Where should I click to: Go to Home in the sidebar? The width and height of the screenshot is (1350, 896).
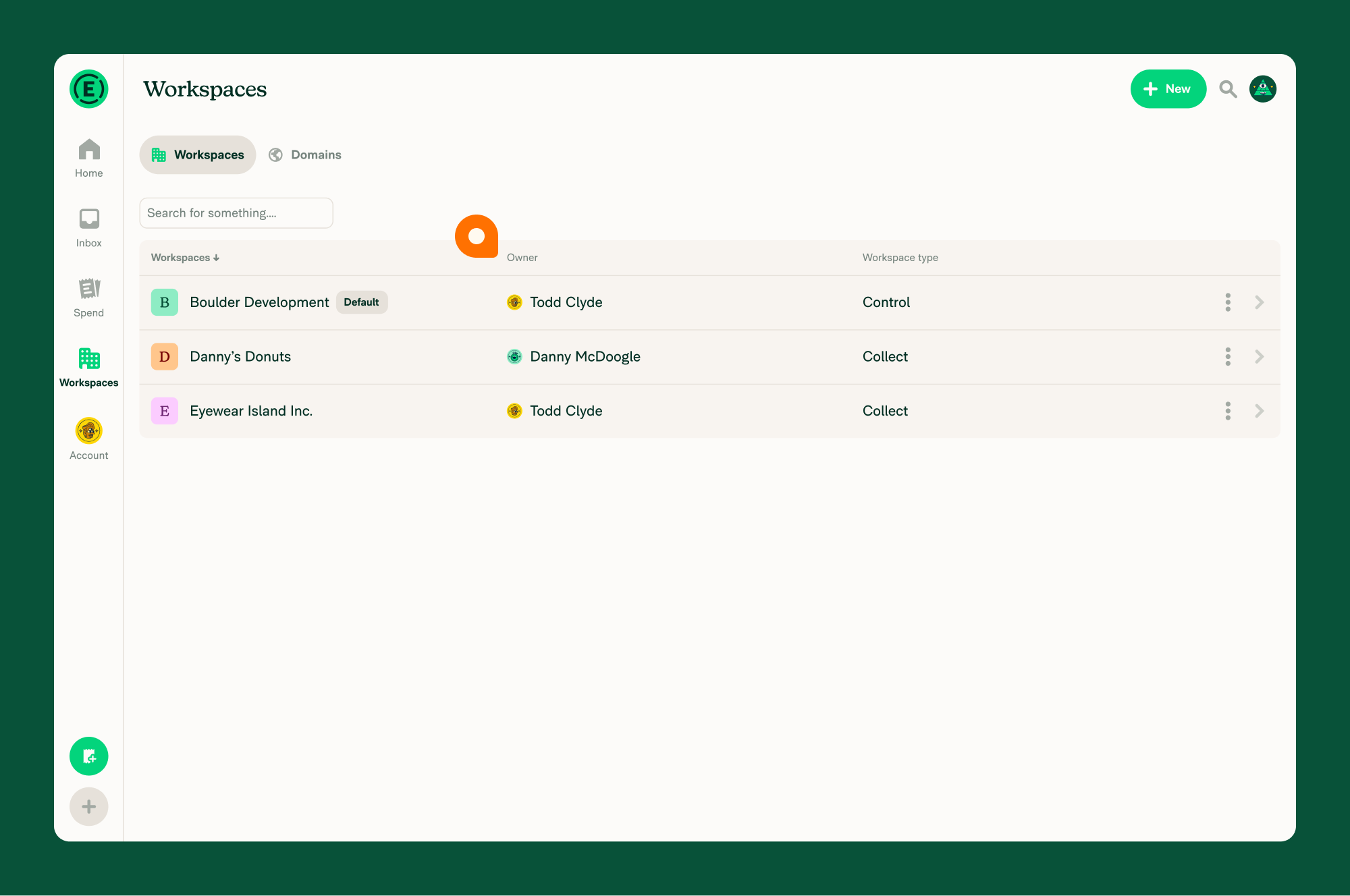[88, 159]
